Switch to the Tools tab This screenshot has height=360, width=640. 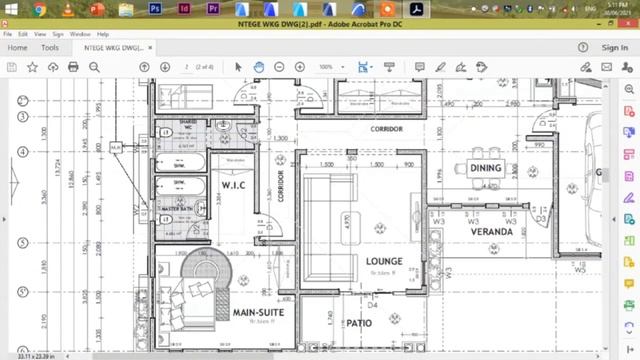[50, 48]
